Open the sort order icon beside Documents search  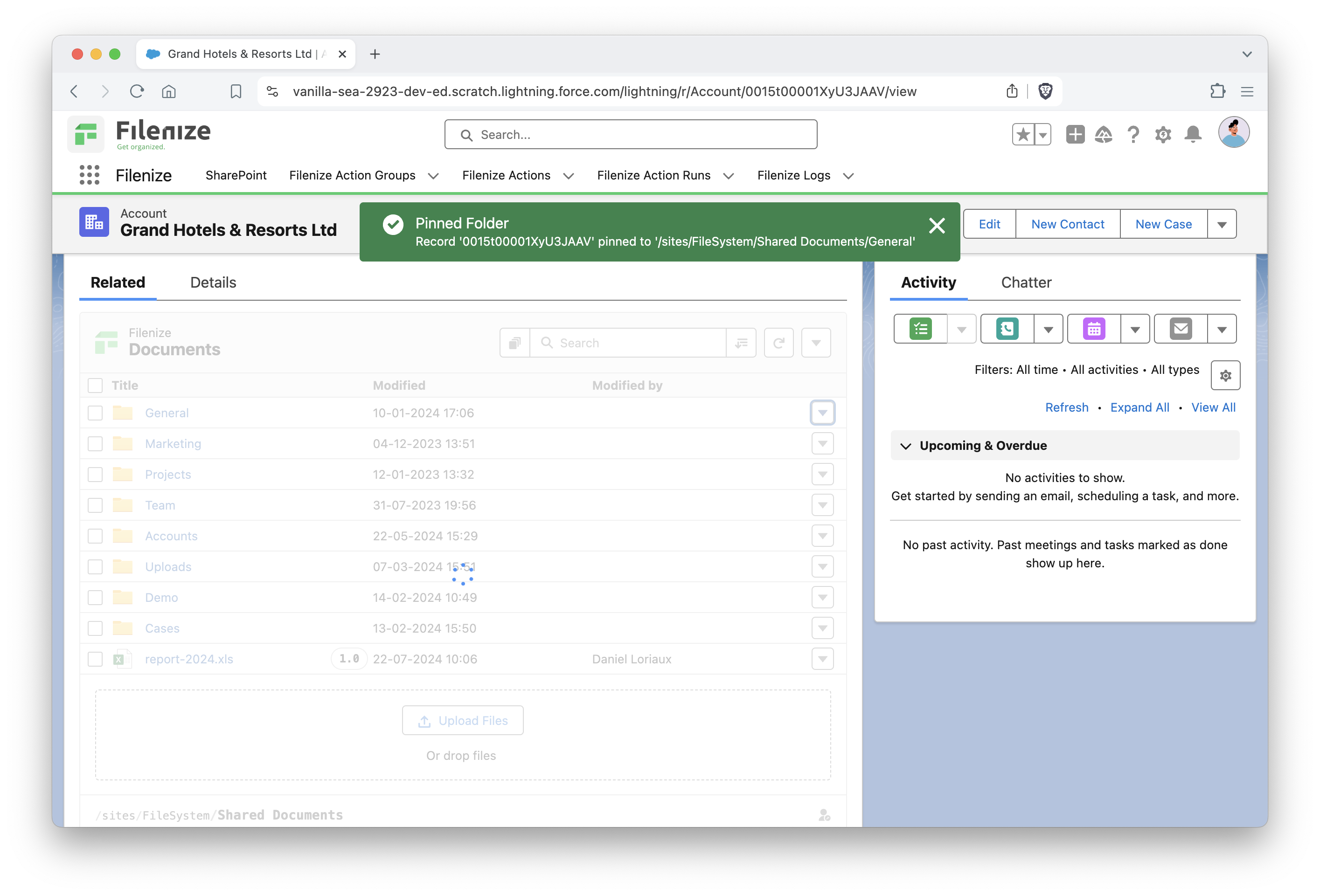point(741,342)
